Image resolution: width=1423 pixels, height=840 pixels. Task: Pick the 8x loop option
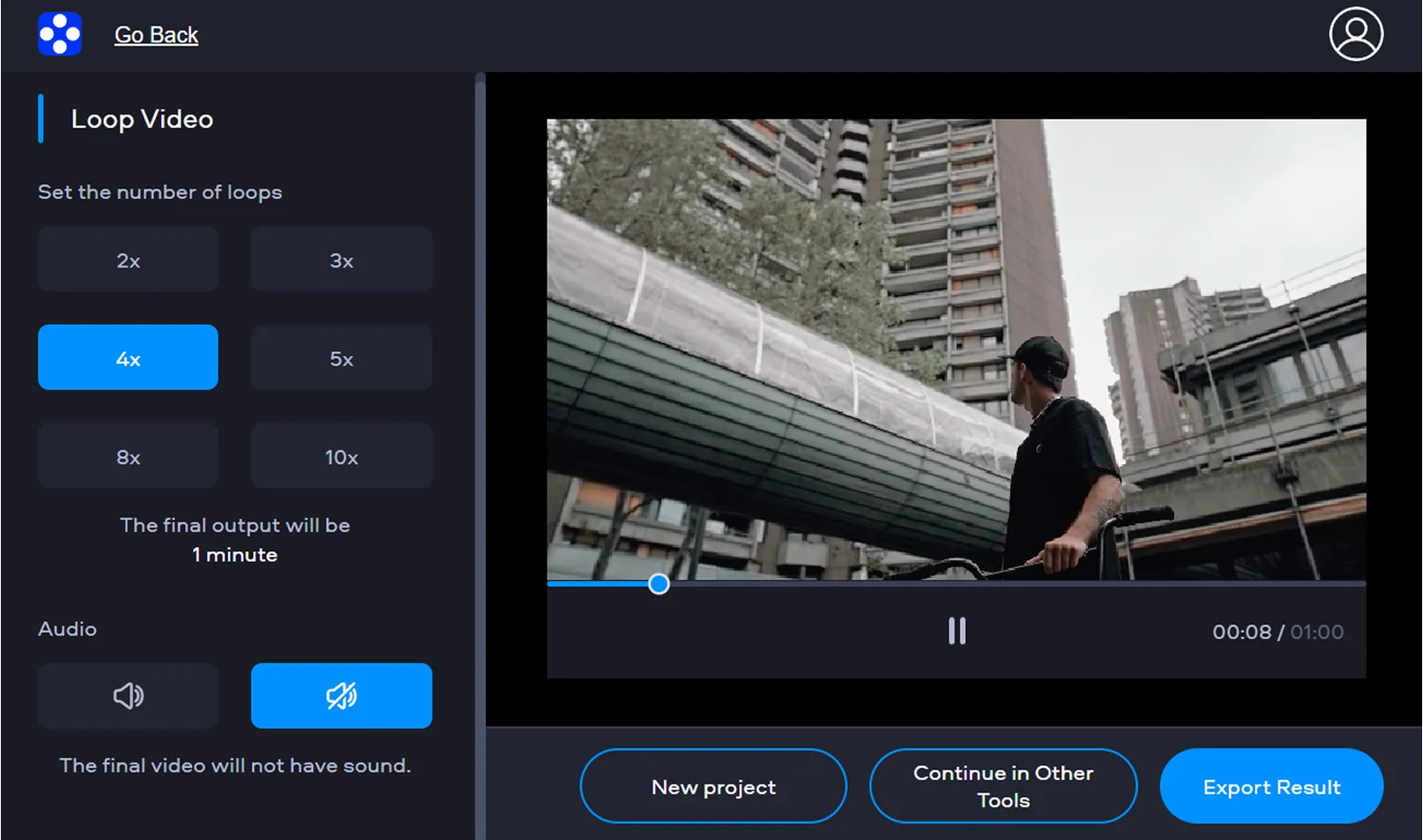pyautogui.click(x=128, y=456)
